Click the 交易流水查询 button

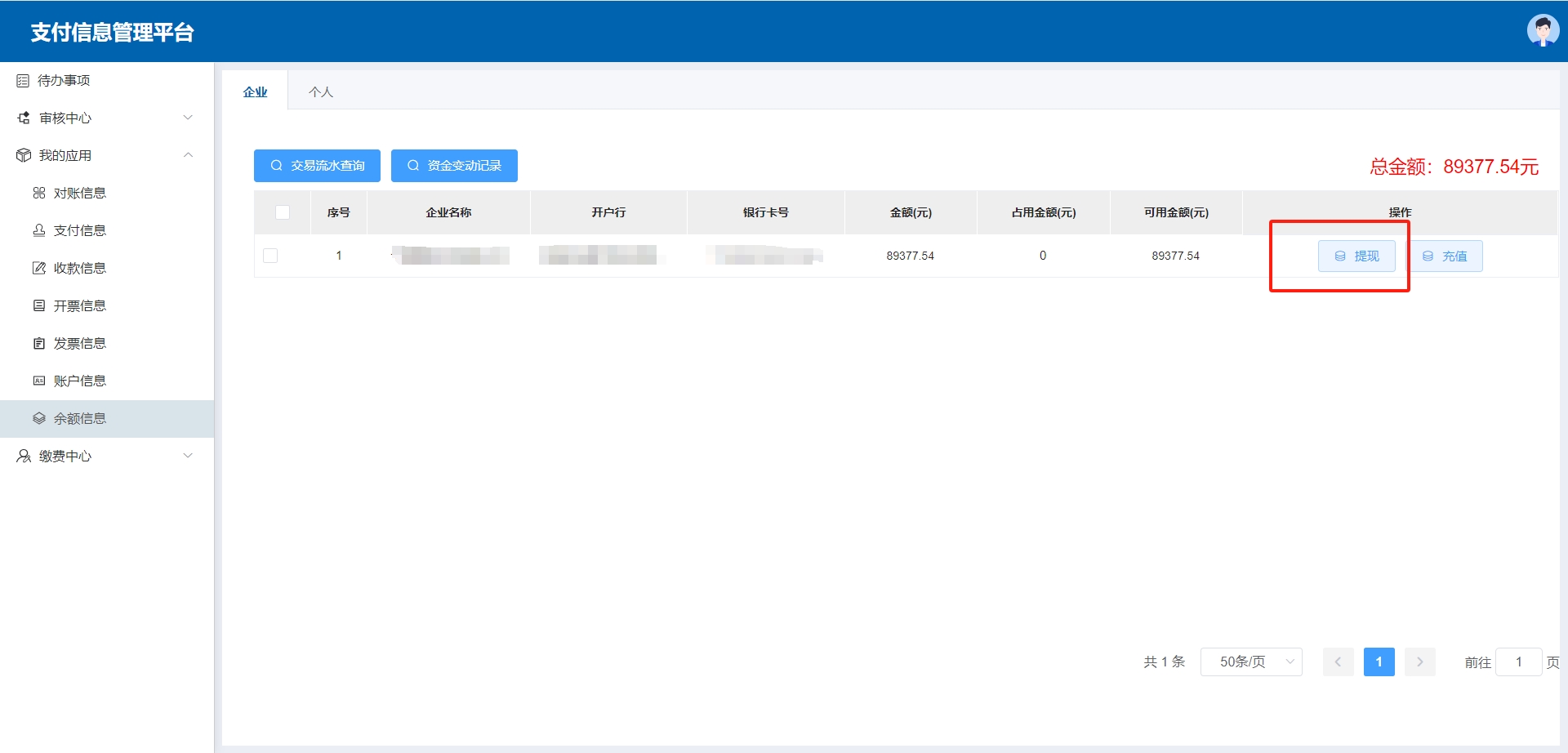pyautogui.click(x=317, y=166)
